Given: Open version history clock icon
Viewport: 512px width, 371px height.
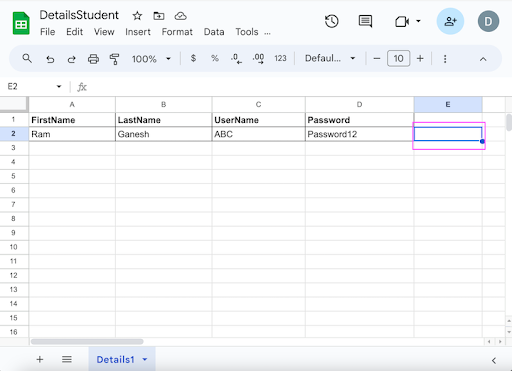Looking at the screenshot, I should (332, 22).
